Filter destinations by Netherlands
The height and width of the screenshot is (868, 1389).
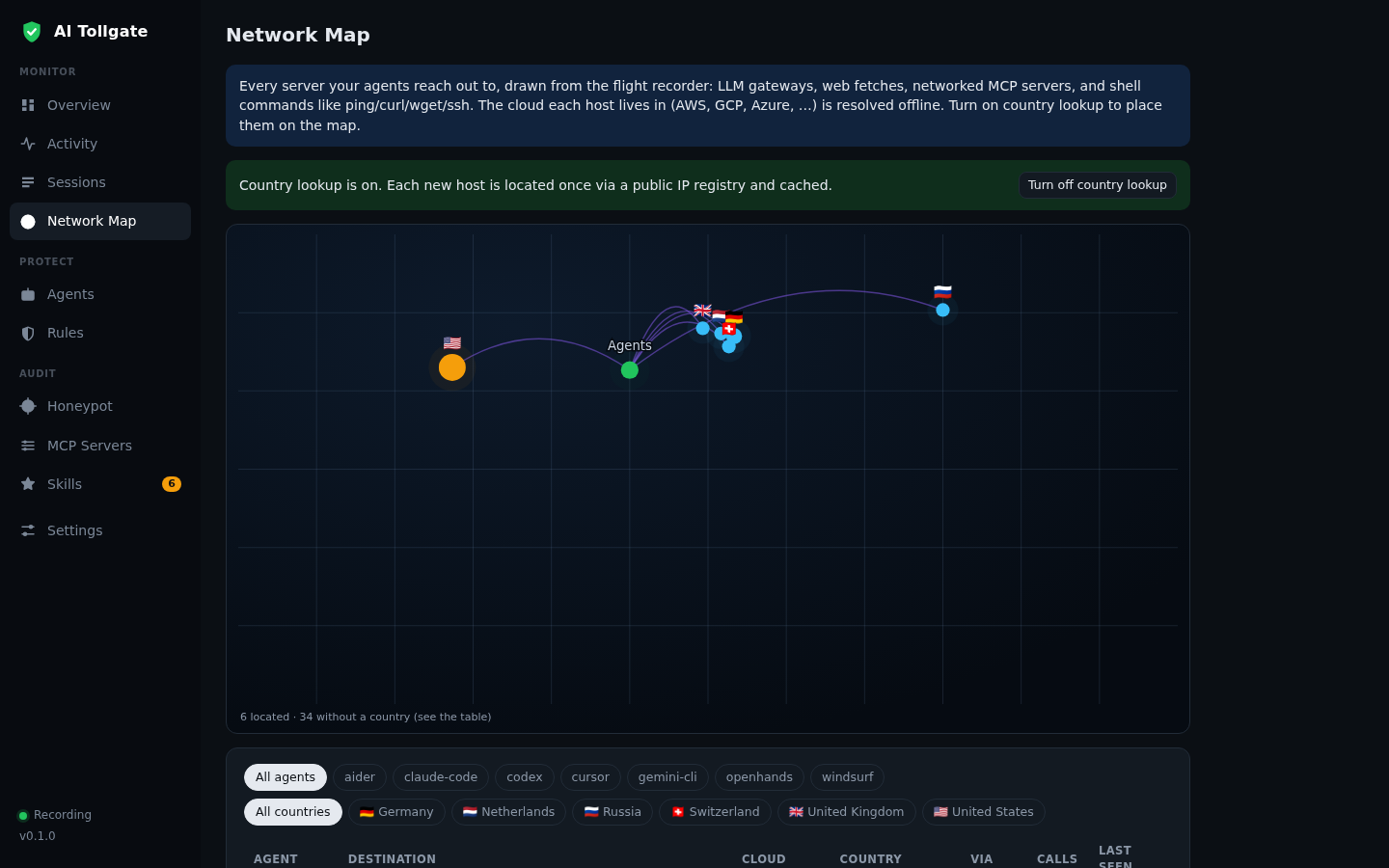coord(508,812)
